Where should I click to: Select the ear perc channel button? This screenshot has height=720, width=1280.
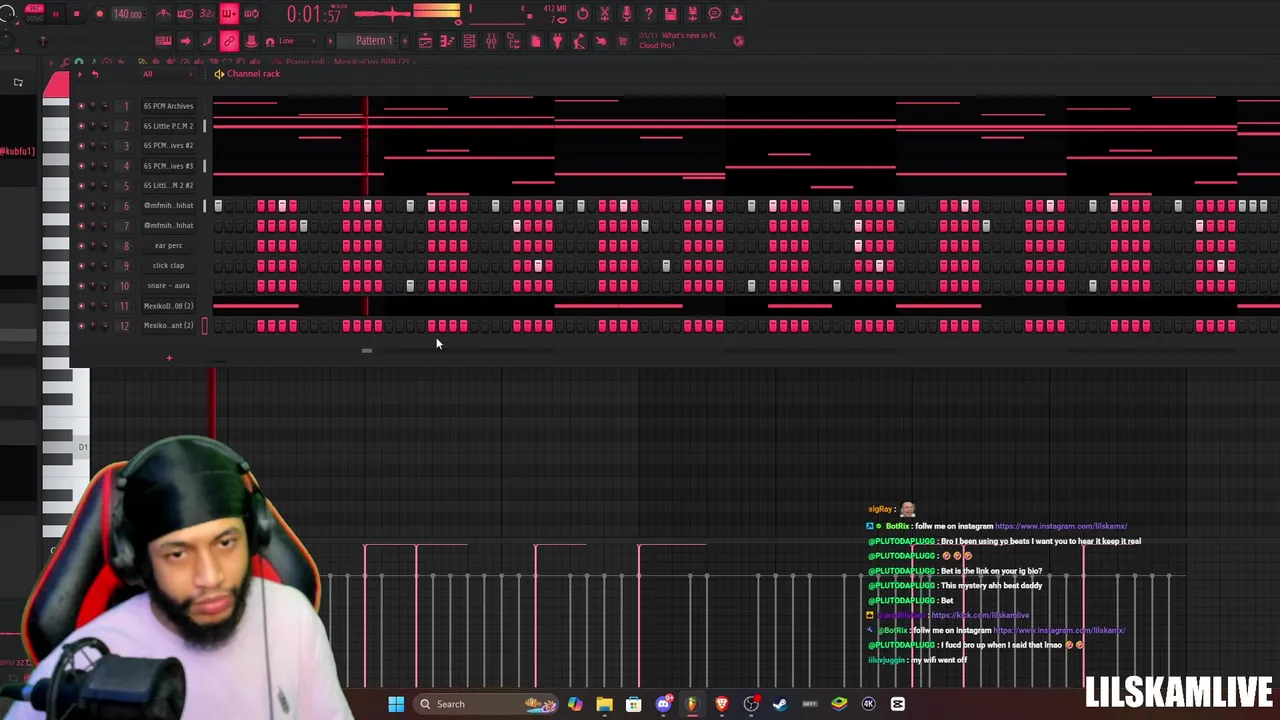(168, 246)
